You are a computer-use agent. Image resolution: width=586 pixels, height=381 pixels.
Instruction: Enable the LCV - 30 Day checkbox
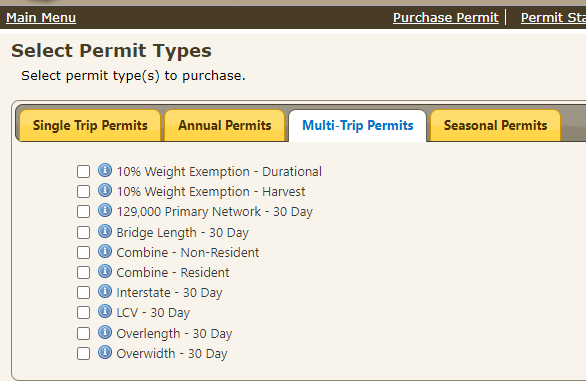click(83, 313)
